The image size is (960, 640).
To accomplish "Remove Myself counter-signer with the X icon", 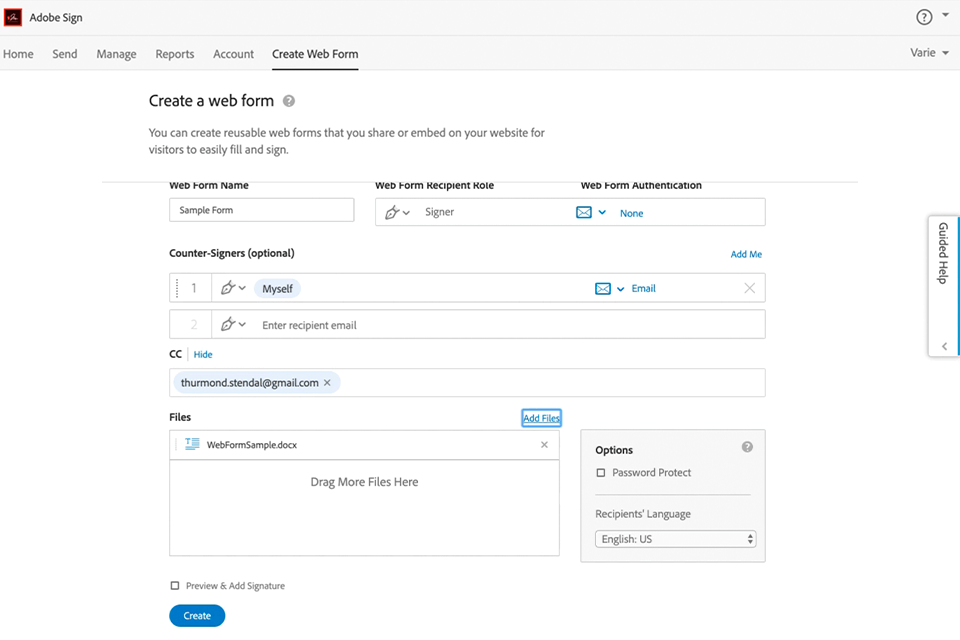I will (750, 288).
